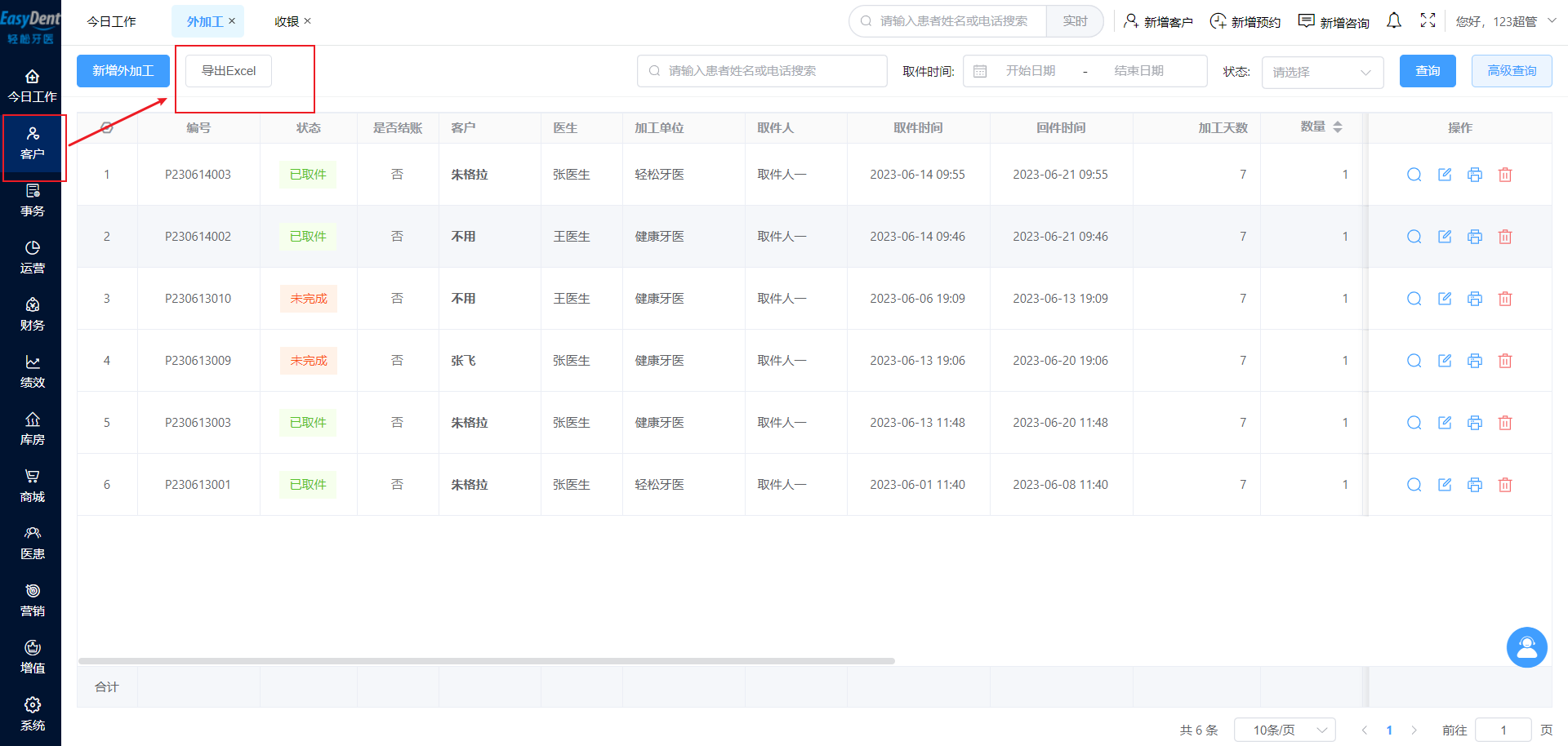1568x746 pixels.
Task: Open the 营销 sidebar section
Action: (x=32, y=600)
